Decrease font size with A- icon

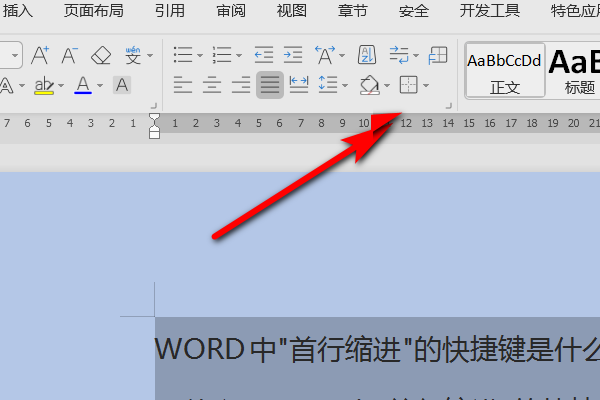[69, 56]
